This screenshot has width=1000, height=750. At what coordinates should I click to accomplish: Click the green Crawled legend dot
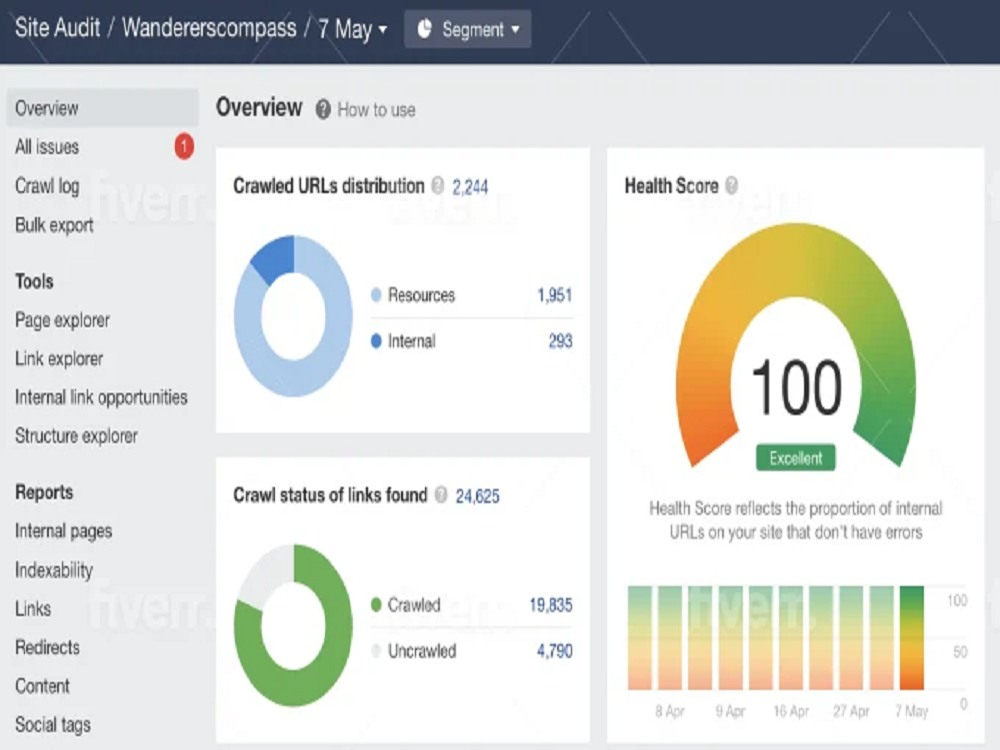(x=376, y=604)
